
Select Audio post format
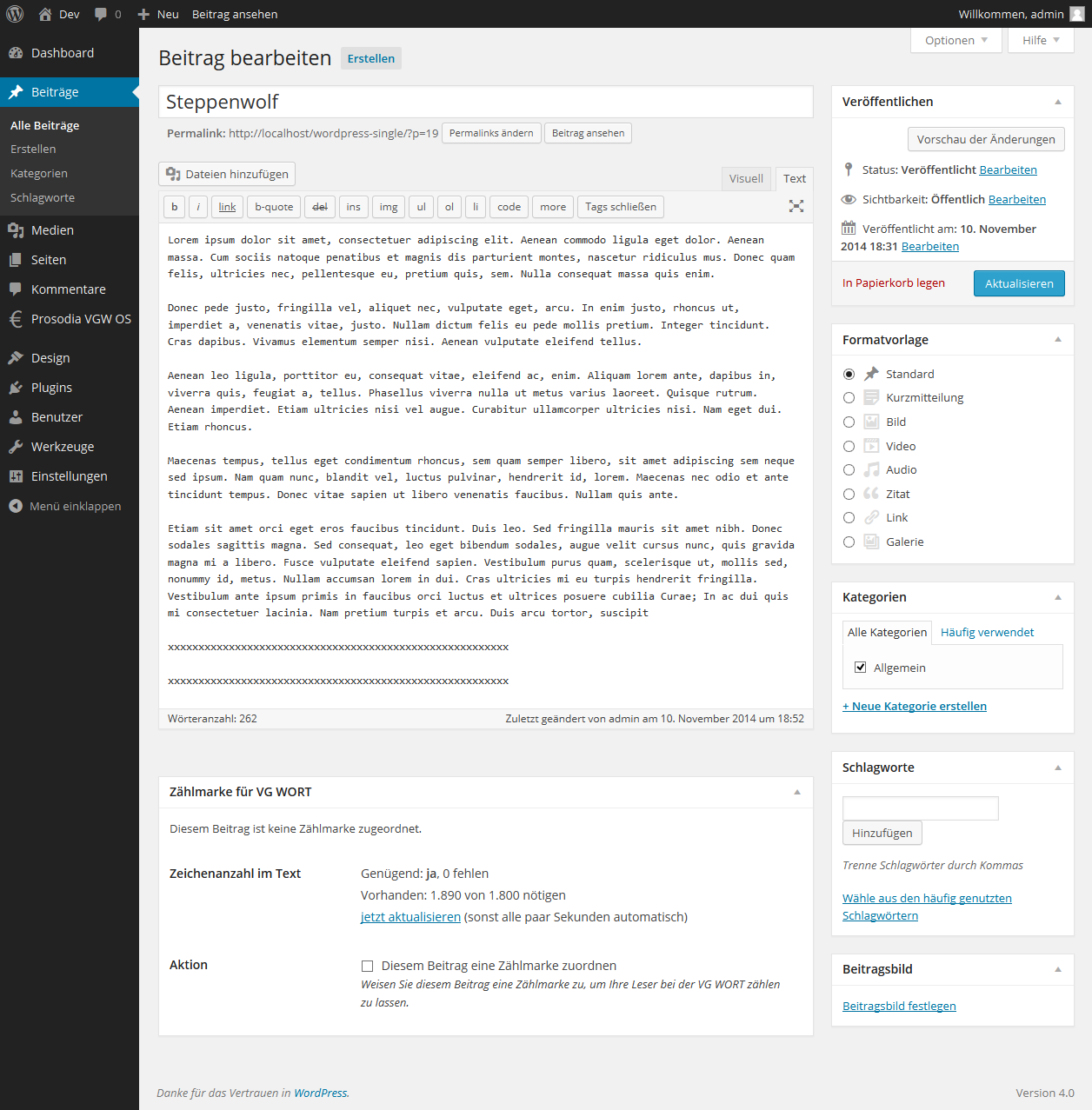click(x=849, y=469)
